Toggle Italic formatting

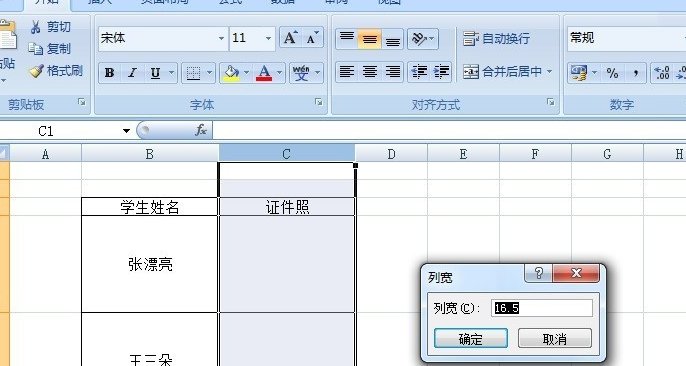[x=132, y=73]
